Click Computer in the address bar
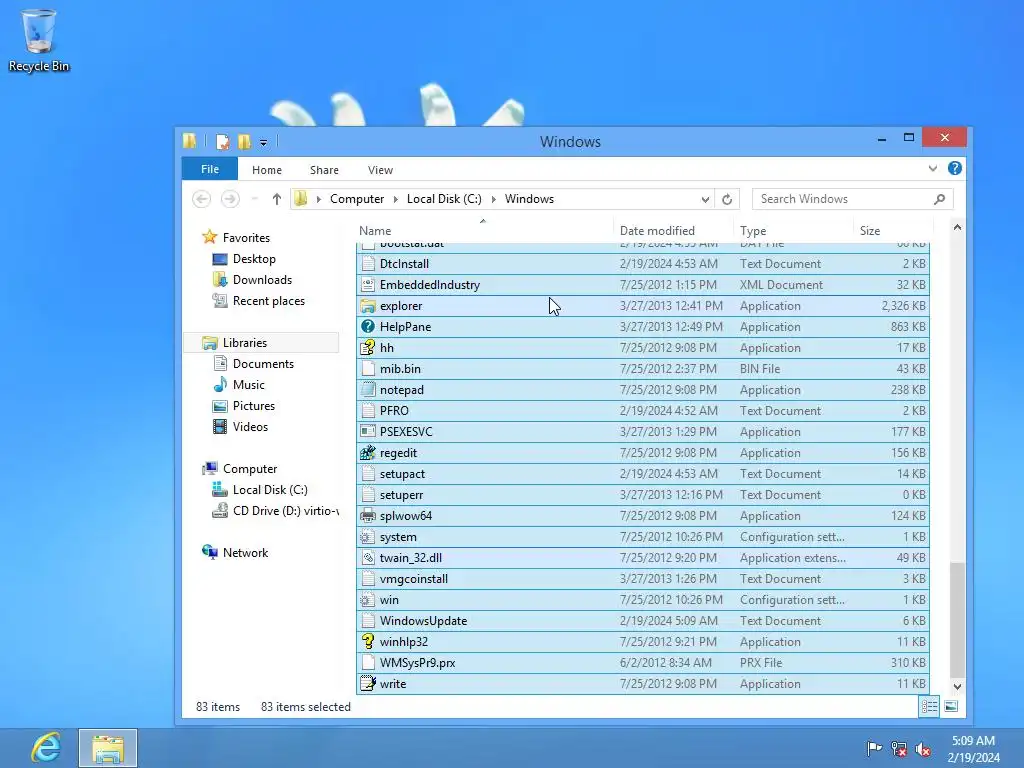The height and width of the screenshot is (768, 1024). click(357, 199)
